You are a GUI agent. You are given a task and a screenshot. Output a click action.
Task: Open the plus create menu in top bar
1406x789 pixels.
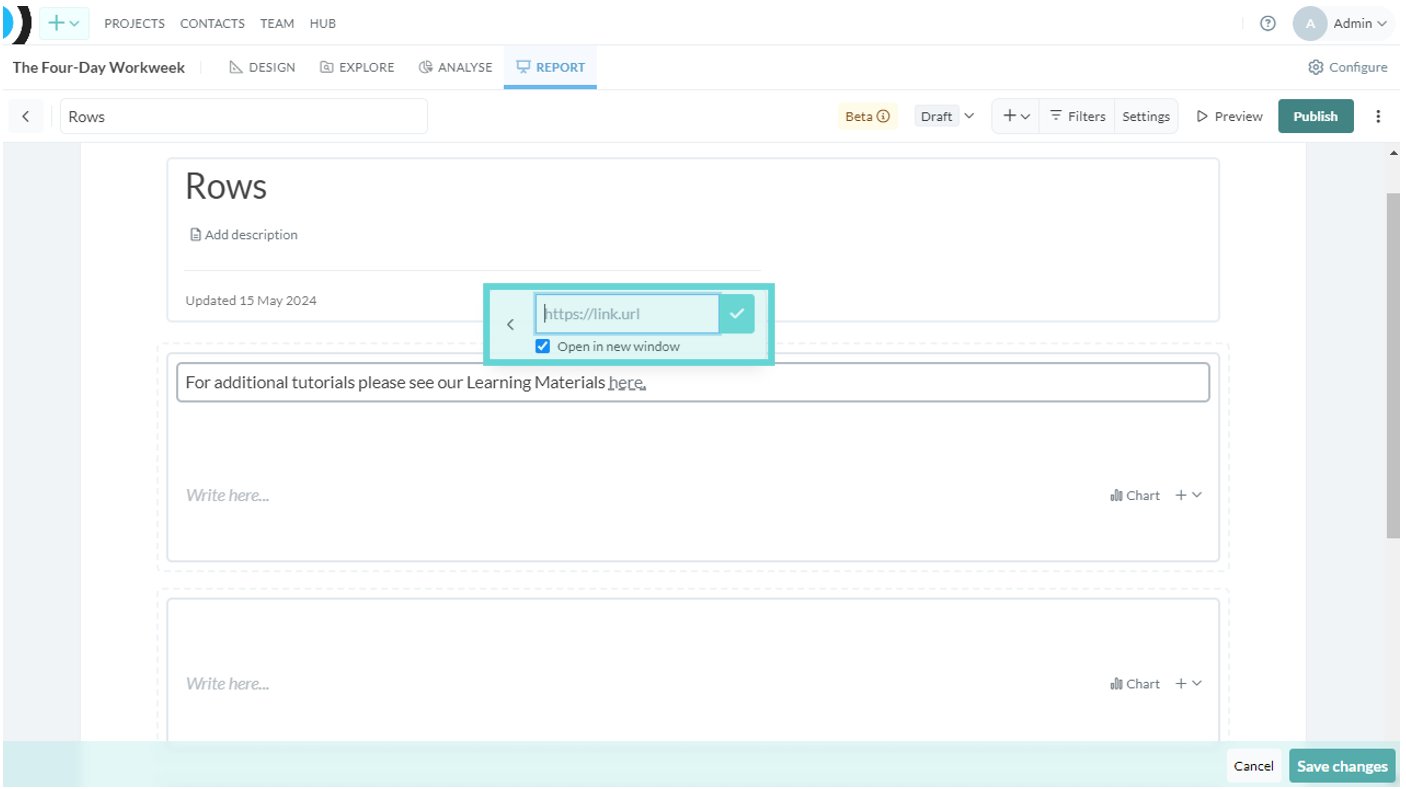pyautogui.click(x=64, y=23)
